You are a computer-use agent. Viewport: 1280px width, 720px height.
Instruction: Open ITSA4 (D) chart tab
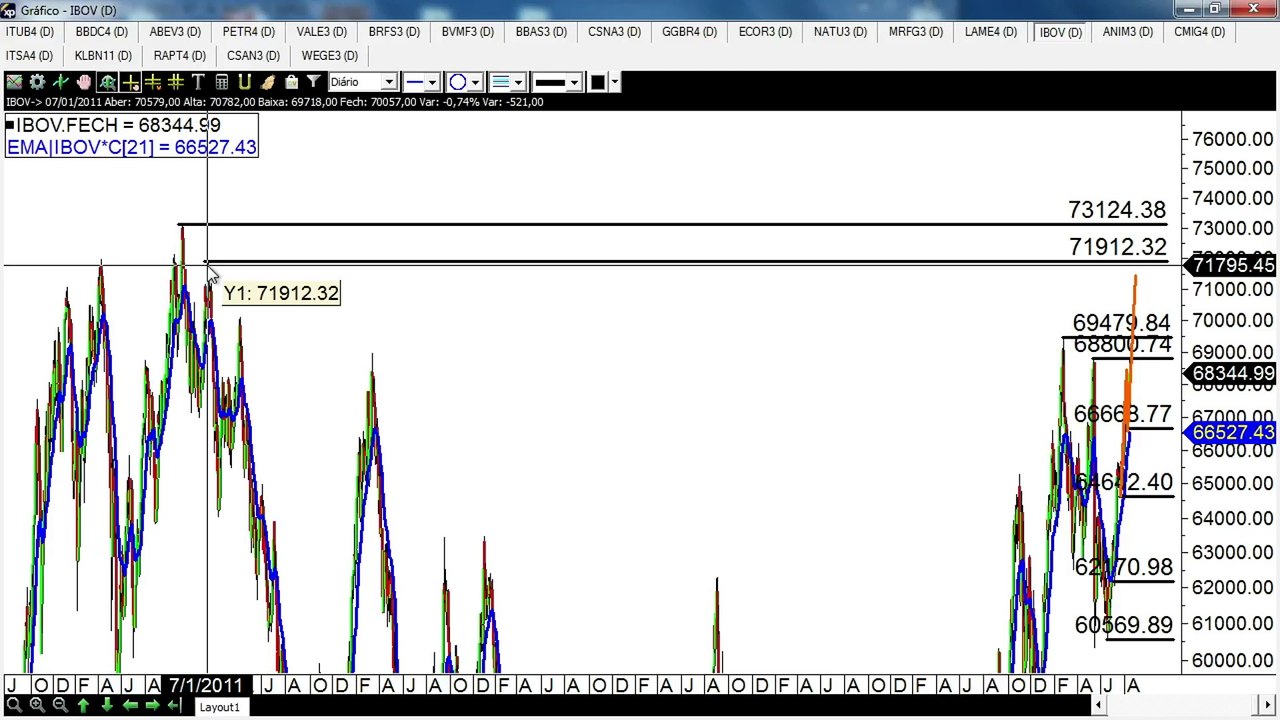pyautogui.click(x=29, y=56)
